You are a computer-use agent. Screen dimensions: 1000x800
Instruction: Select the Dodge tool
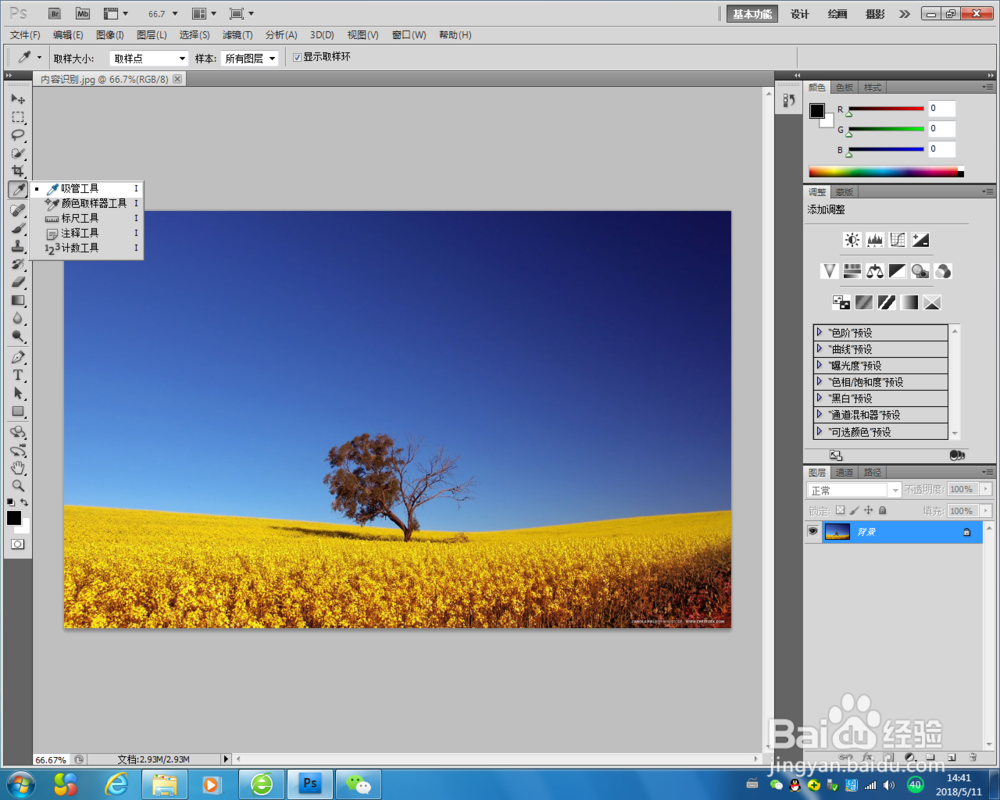click(x=18, y=336)
